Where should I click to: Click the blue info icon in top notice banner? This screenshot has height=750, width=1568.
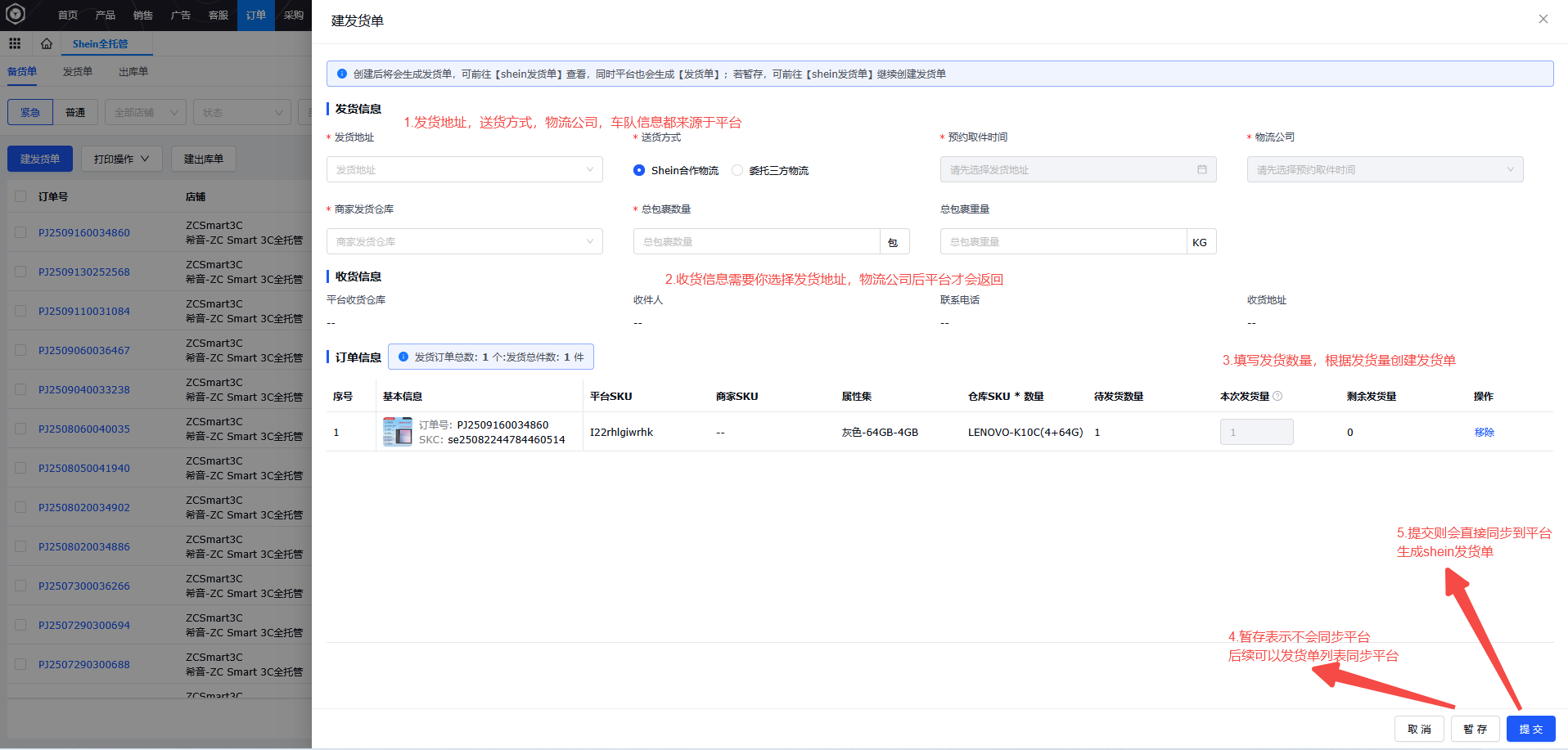pos(342,74)
